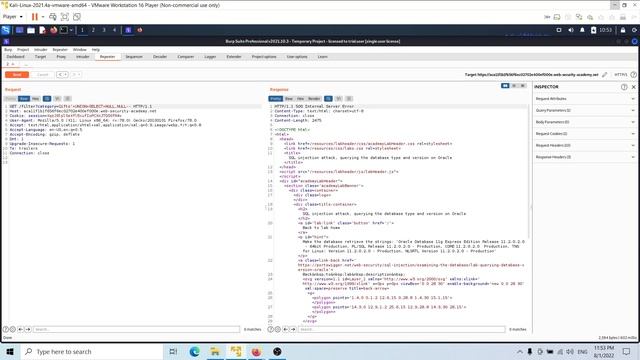Open the Burp menu
The height and width of the screenshot is (360, 640).
(x=8, y=49)
